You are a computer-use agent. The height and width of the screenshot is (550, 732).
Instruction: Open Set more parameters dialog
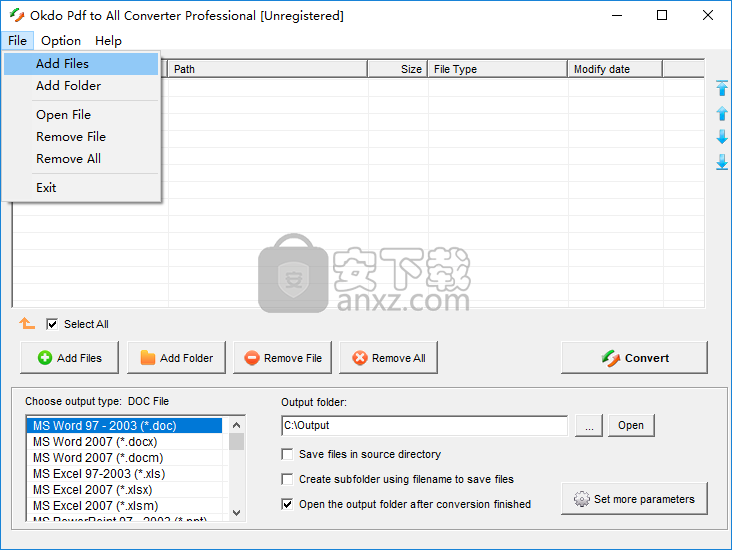634,499
